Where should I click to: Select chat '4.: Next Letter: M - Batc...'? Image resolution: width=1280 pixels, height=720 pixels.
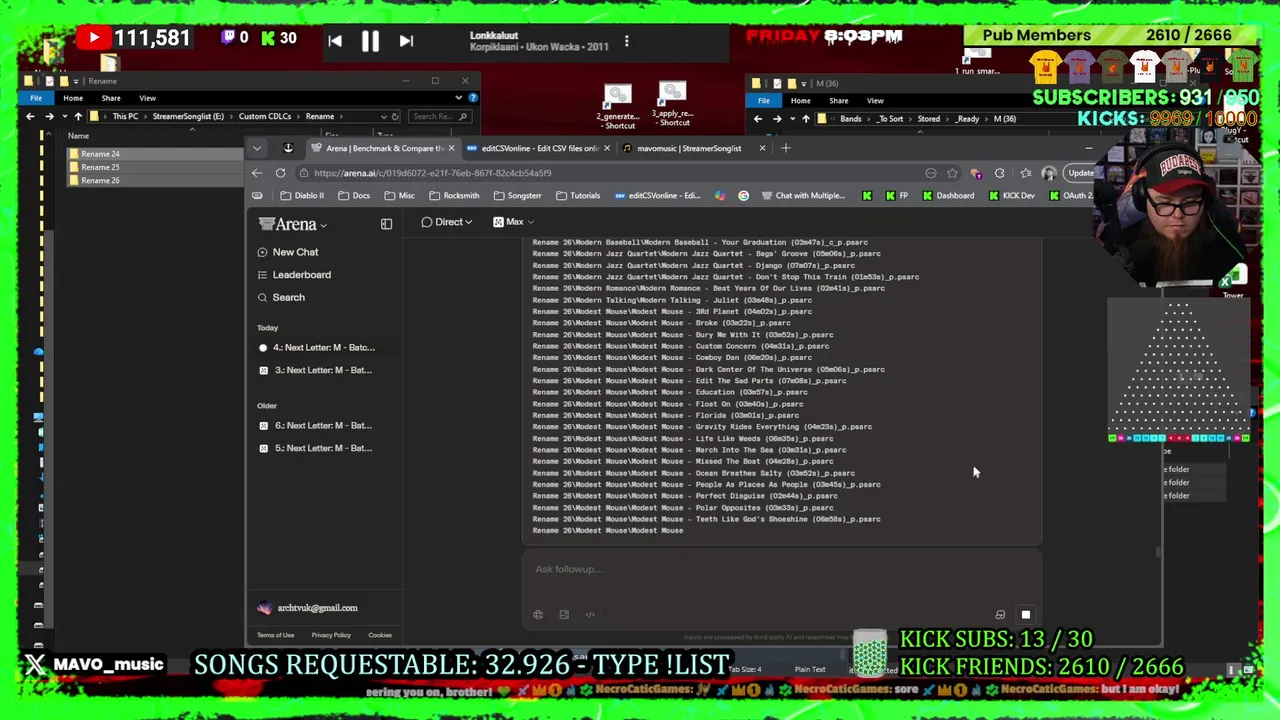coord(317,347)
